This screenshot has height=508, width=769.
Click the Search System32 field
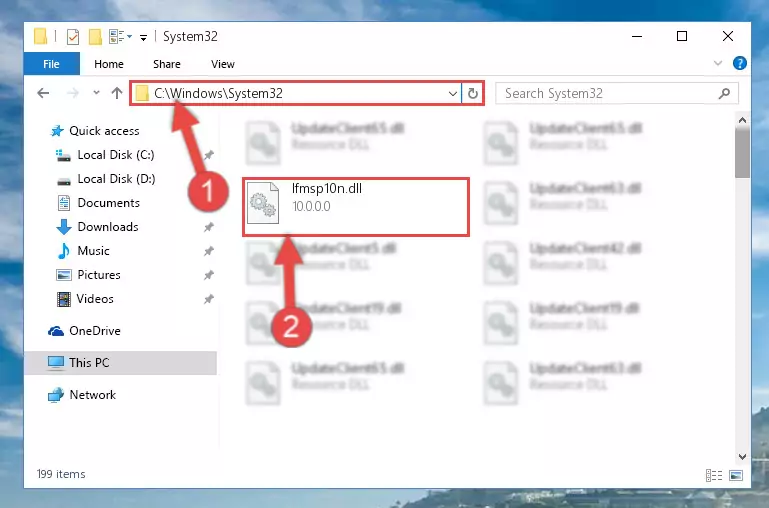[x=617, y=93]
